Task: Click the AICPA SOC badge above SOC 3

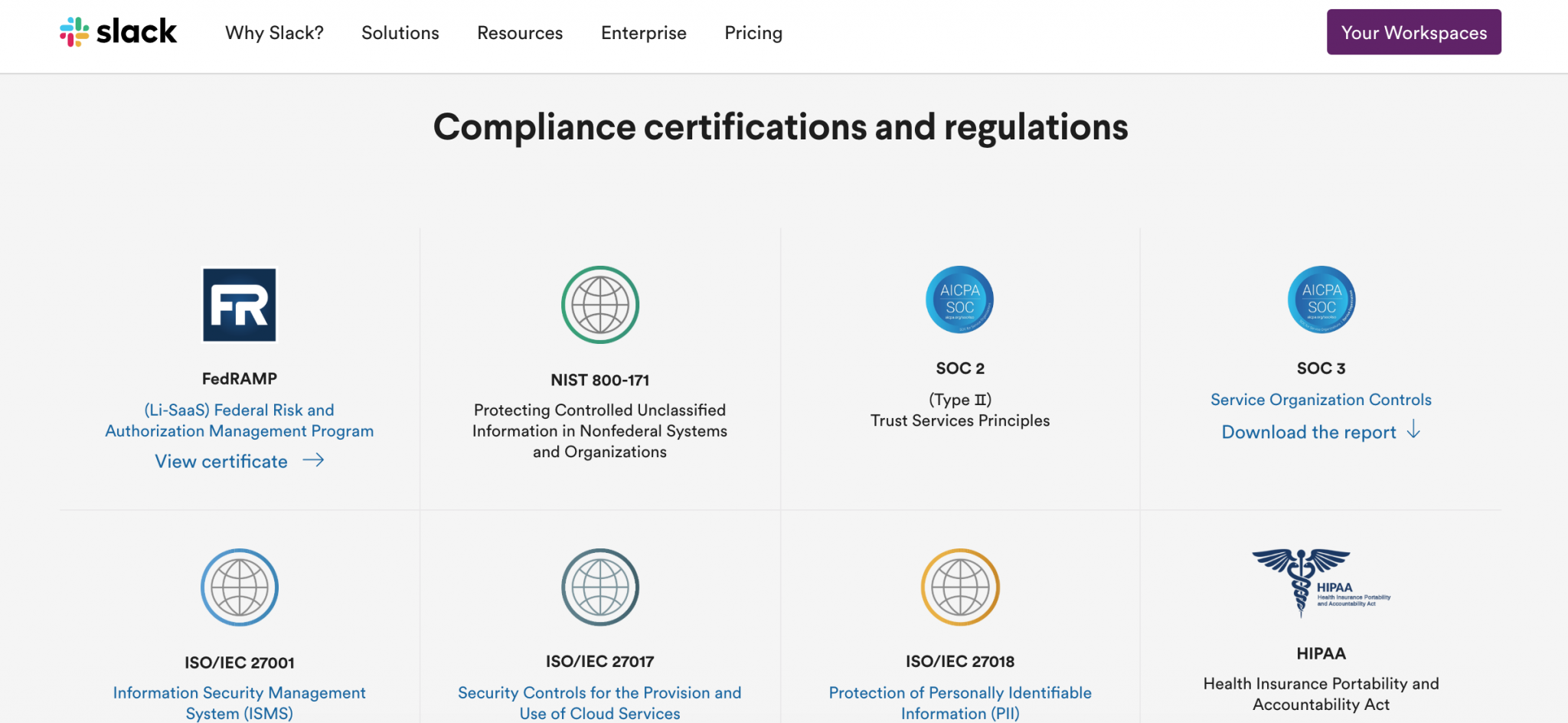Action: [x=1321, y=299]
